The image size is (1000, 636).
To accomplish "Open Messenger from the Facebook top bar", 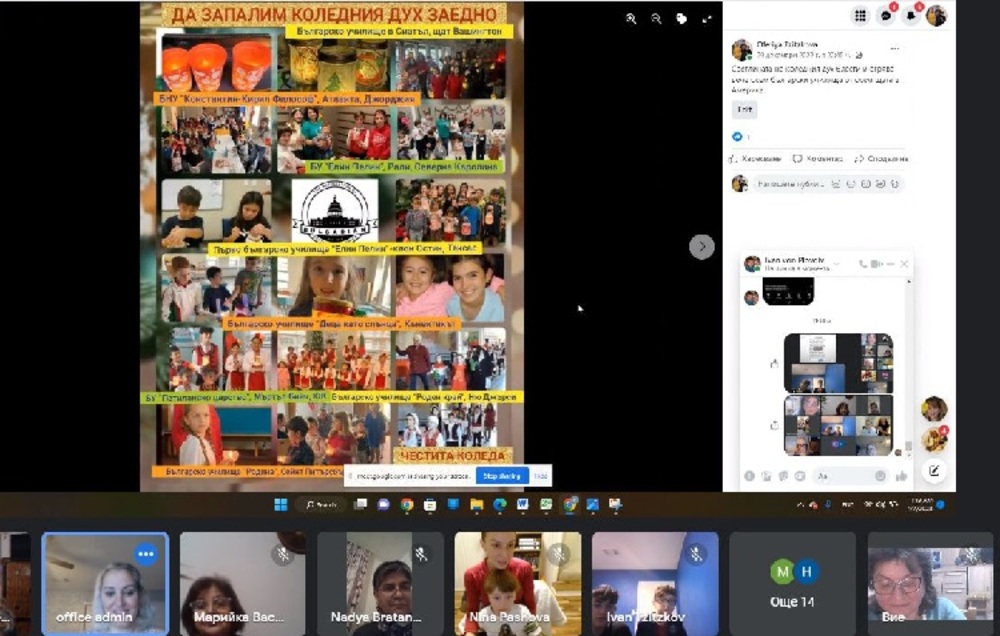I will tap(886, 16).
